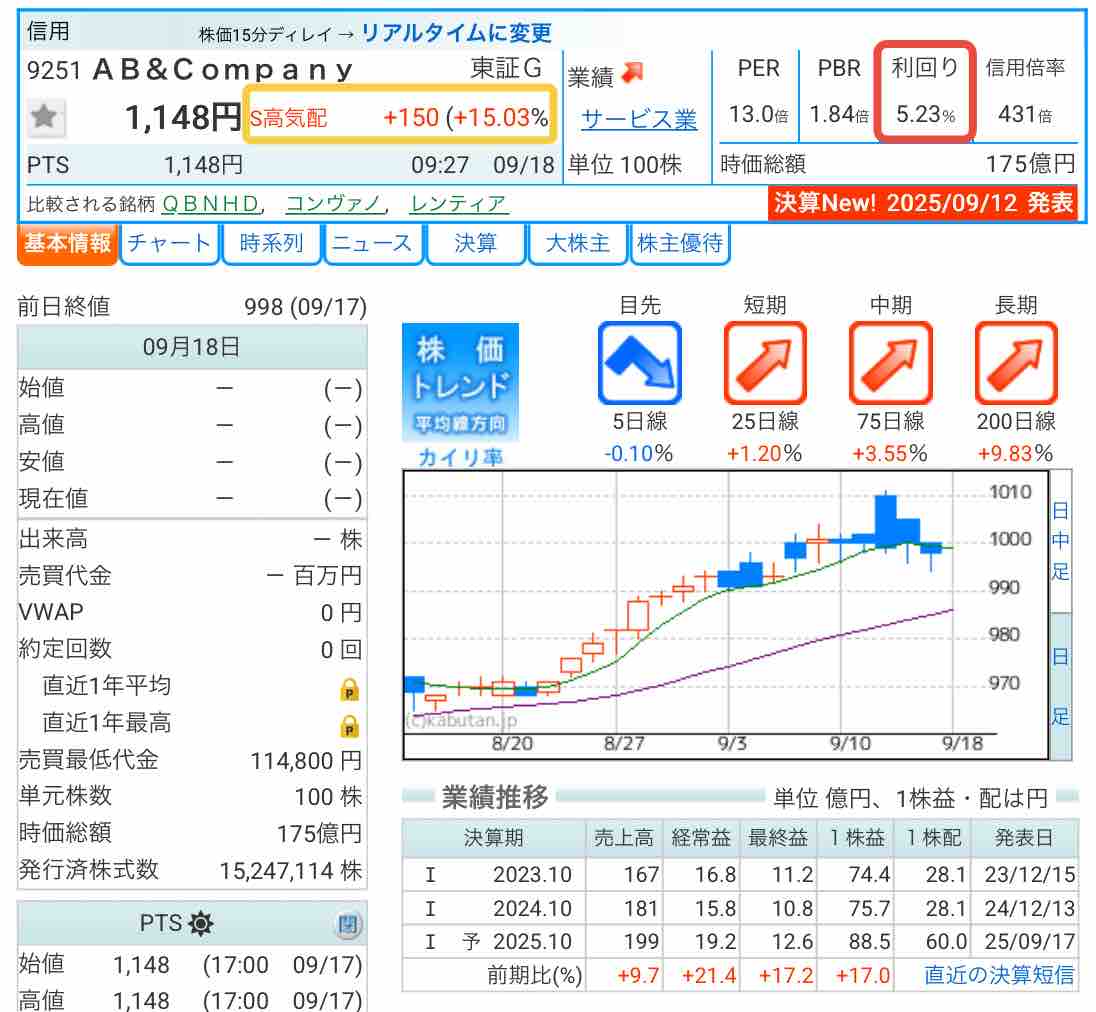The height and width of the screenshot is (1012, 1096).
Task: Click the 前期比 value +21.4
Action: (709, 975)
